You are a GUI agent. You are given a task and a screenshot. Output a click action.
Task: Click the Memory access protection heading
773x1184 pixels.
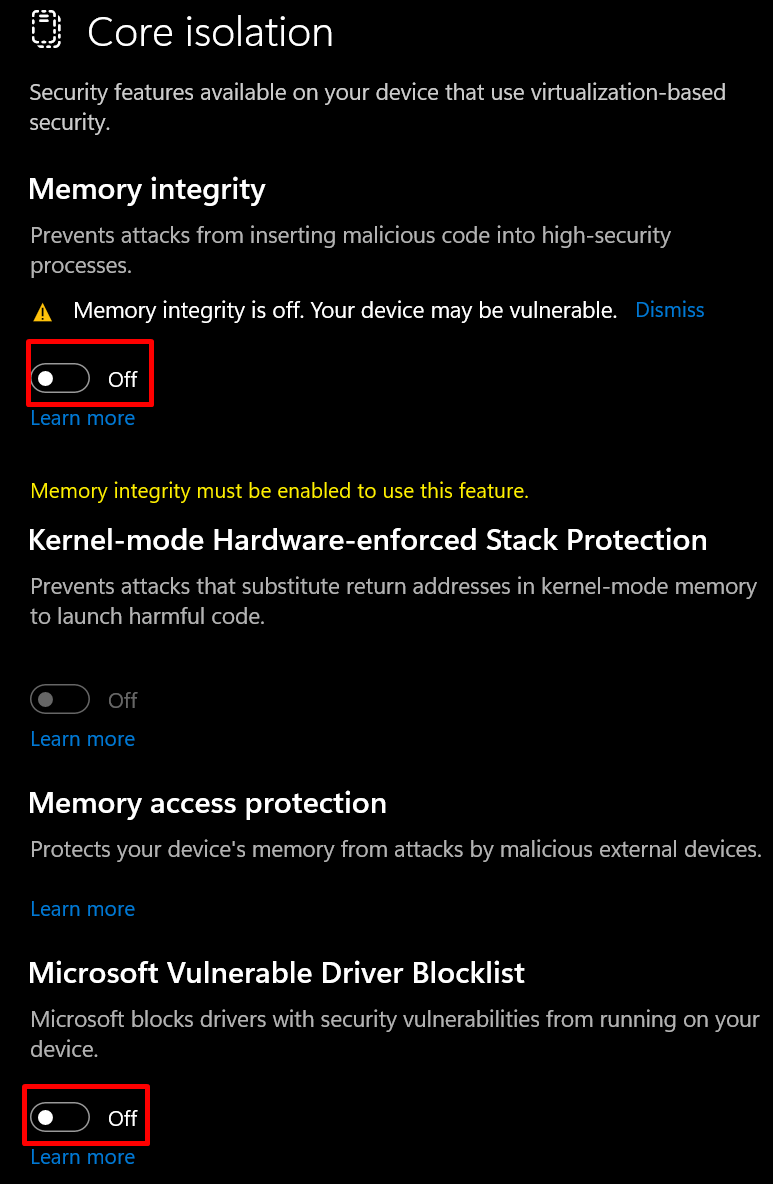207,803
